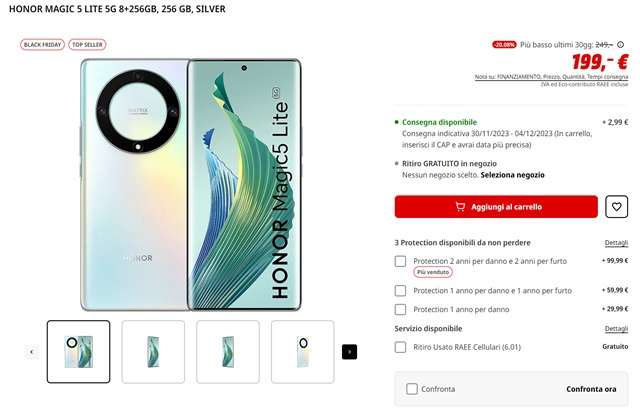Click Confronta ora link

point(591,389)
